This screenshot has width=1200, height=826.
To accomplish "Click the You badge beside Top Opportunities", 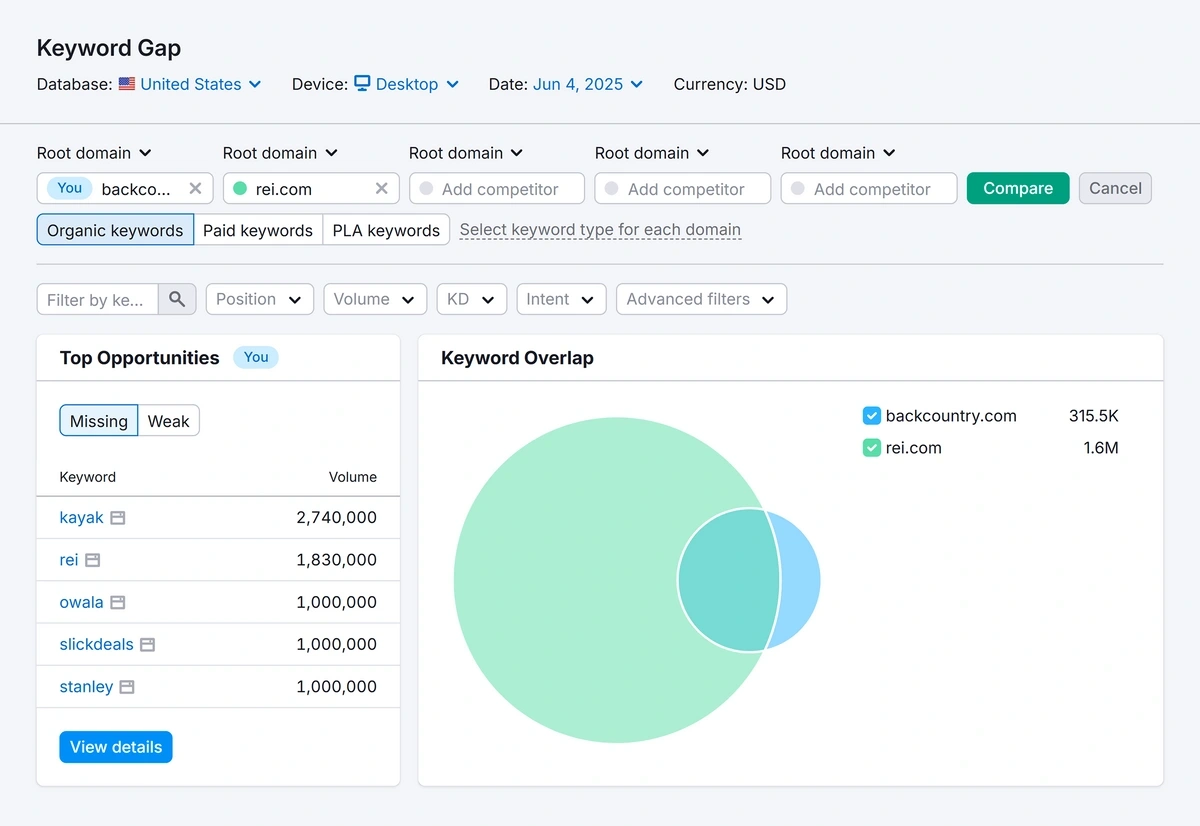I will [256, 357].
